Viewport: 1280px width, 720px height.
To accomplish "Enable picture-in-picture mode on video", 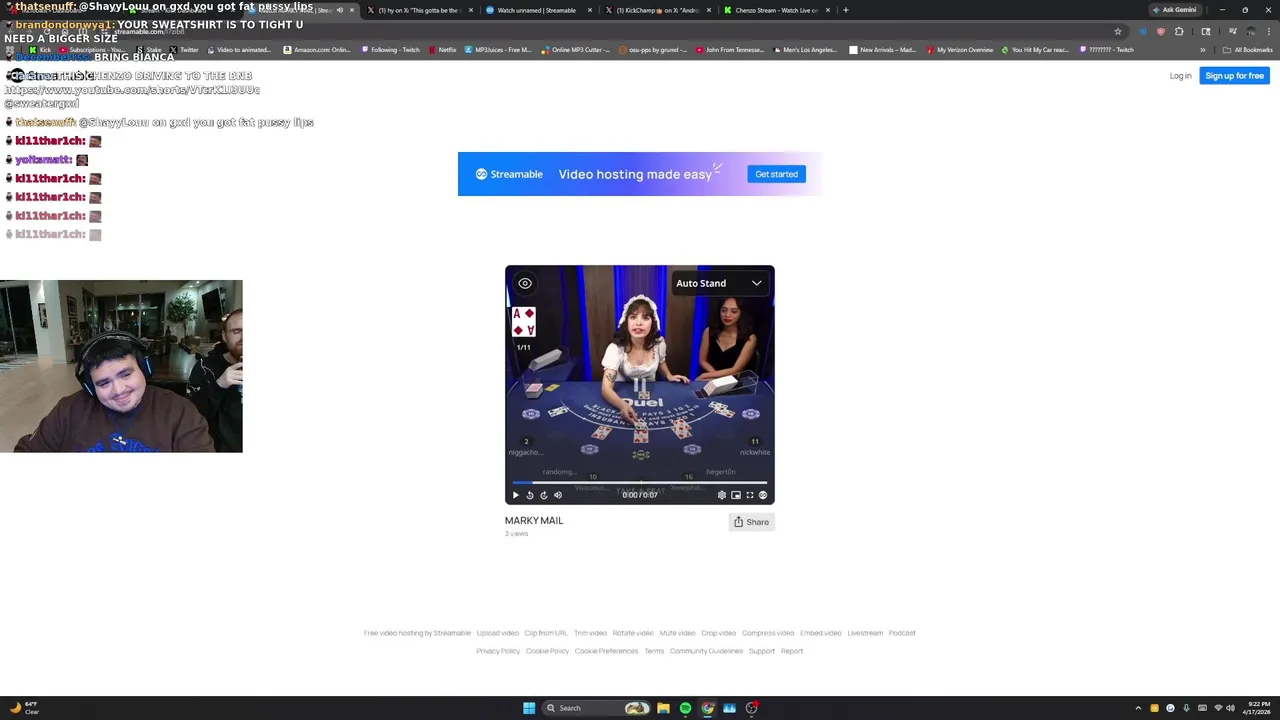I will click(x=736, y=495).
